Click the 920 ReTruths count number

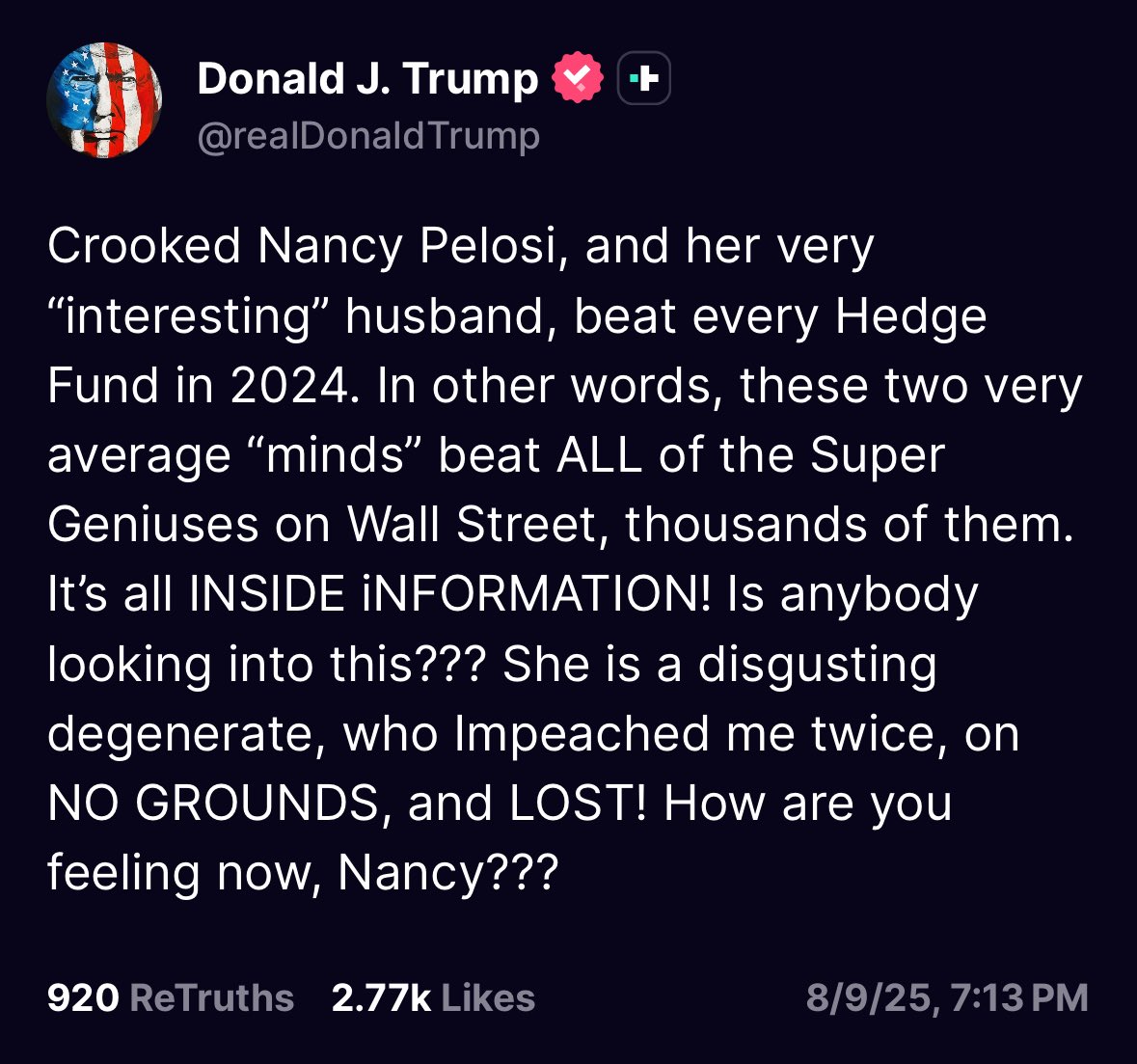83,998
